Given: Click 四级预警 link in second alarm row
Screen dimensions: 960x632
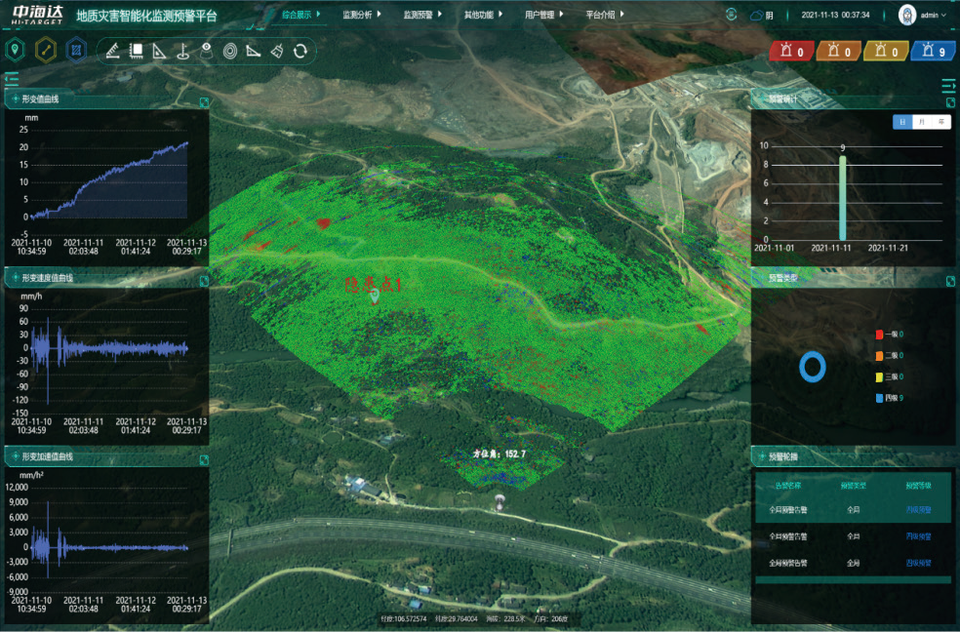Looking at the screenshot, I should 918,536.
